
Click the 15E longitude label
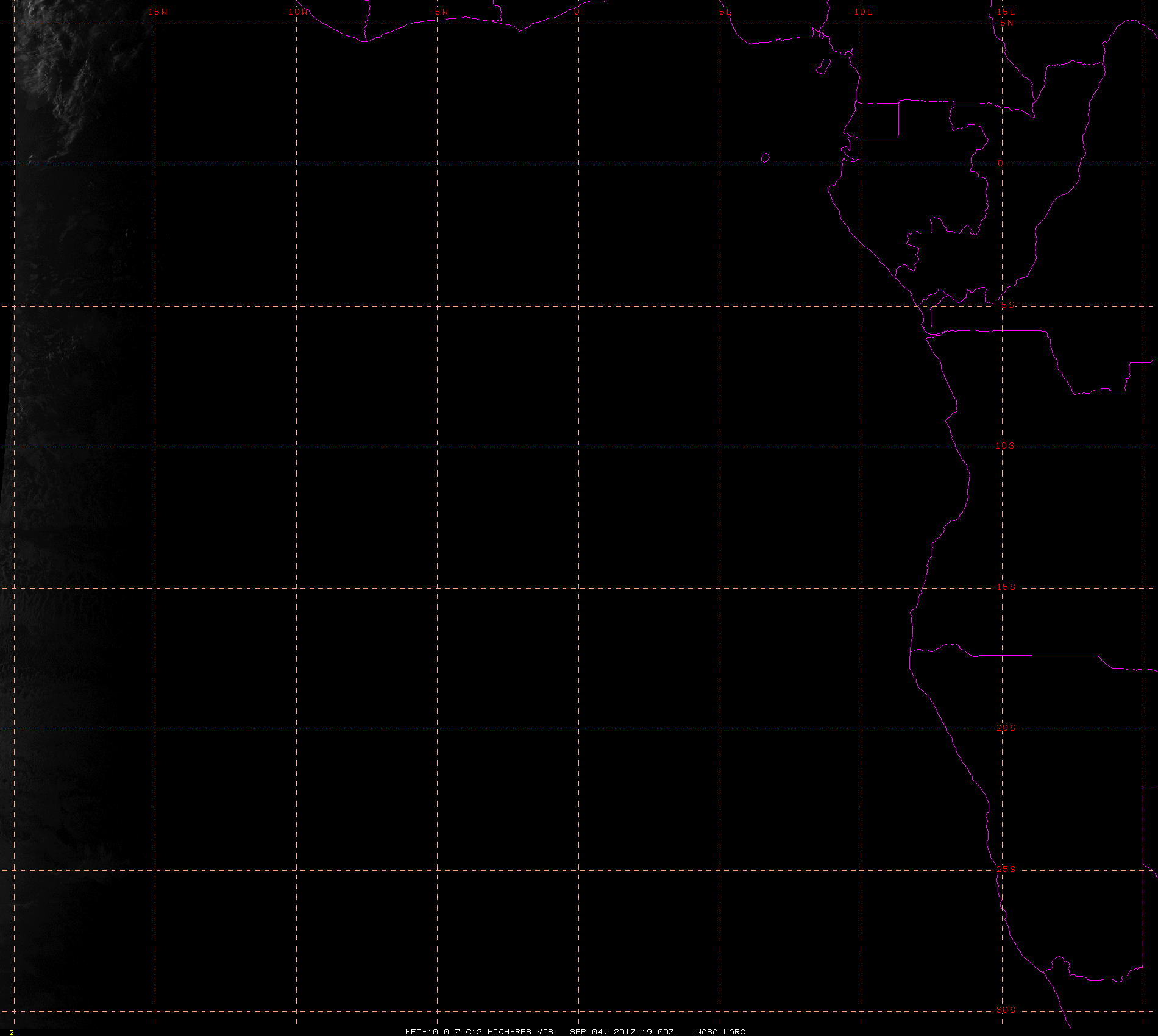click(x=1006, y=12)
